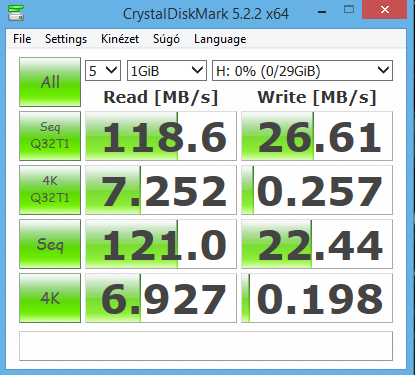Image resolution: width=415 pixels, height=376 pixels.
Task: Select the 4K write value 0.198
Action: tap(317, 298)
